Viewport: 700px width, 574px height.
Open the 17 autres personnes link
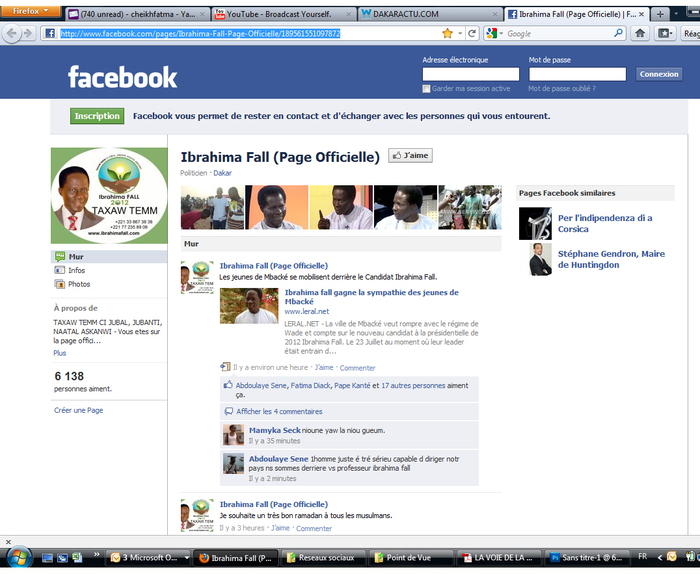coord(413,386)
